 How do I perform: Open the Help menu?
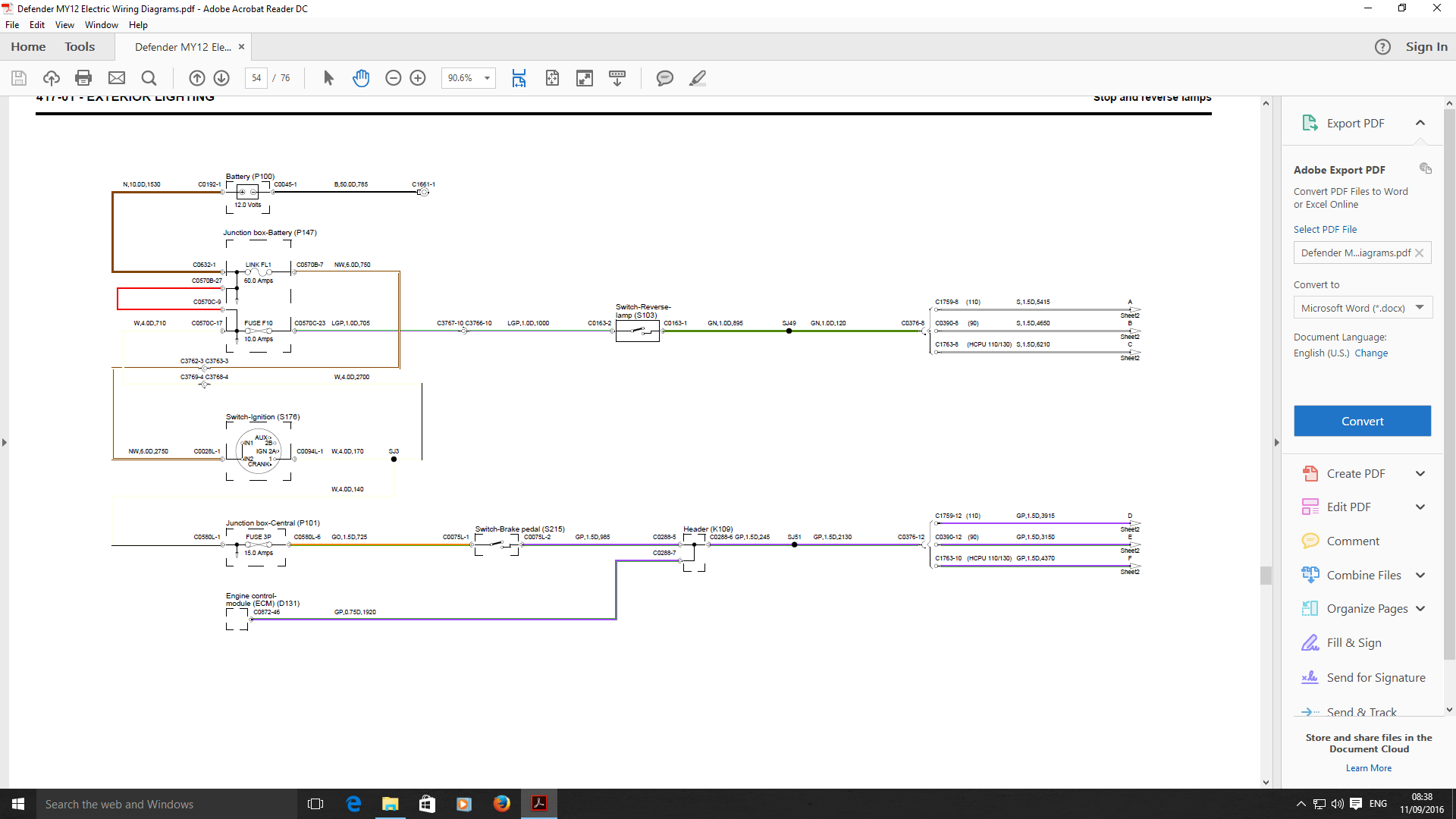coord(138,25)
